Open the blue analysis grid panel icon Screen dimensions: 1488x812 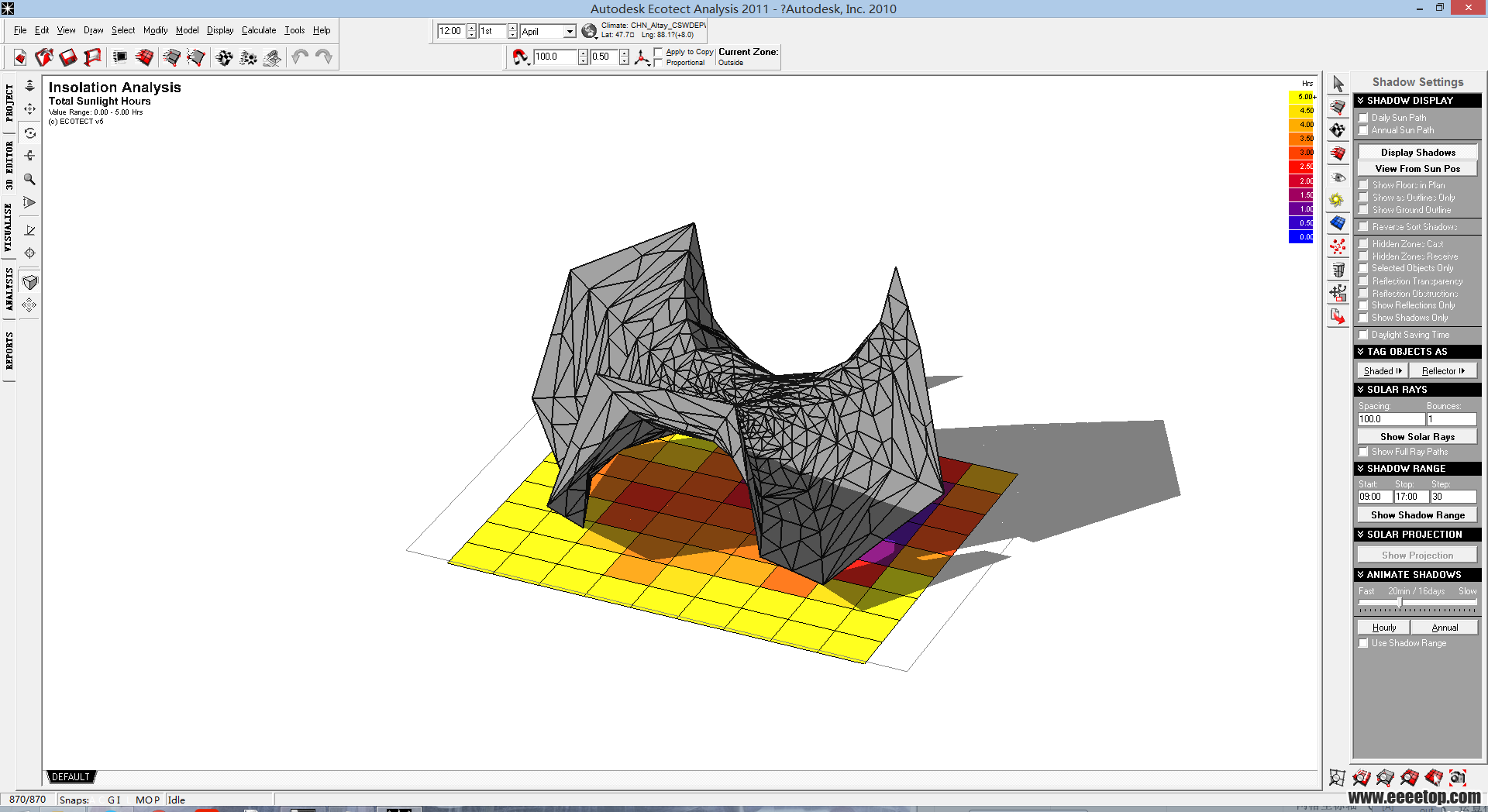(x=1338, y=223)
